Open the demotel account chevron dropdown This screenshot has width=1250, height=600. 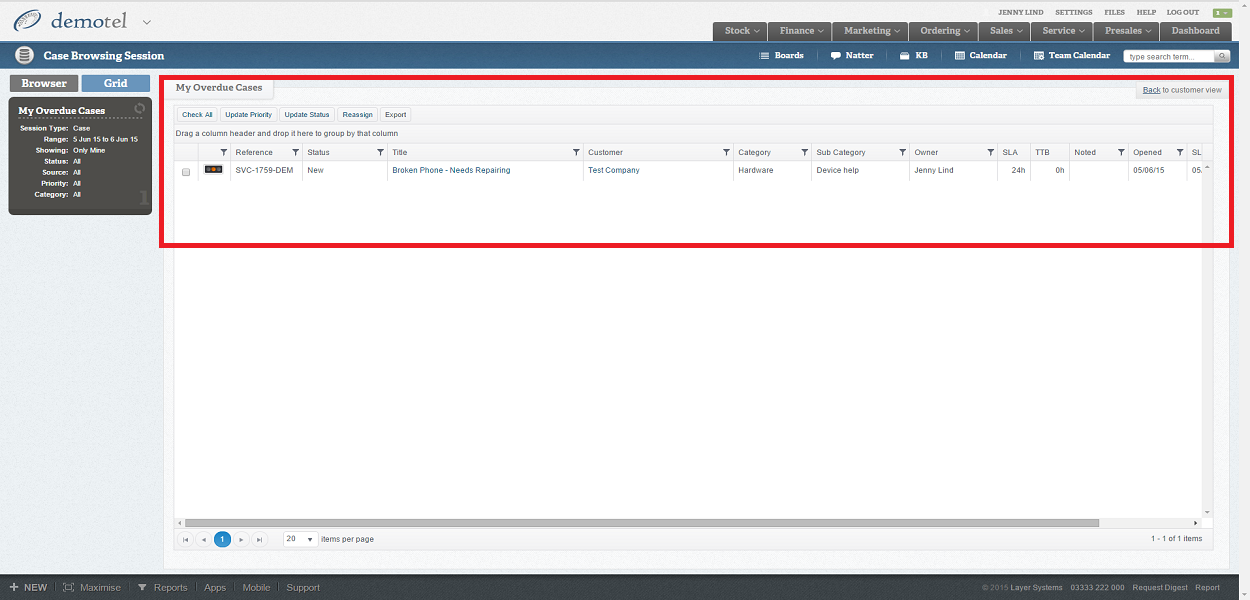pos(147,21)
